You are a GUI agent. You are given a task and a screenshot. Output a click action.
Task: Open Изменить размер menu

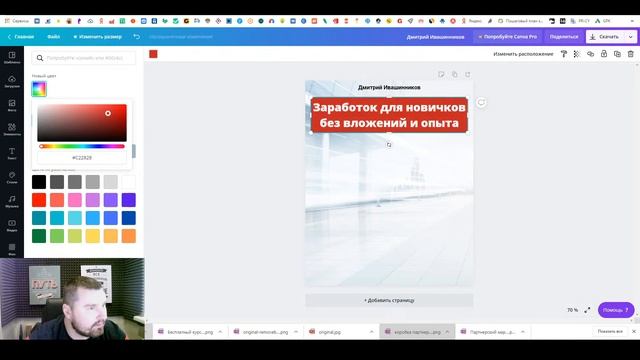coord(98,37)
